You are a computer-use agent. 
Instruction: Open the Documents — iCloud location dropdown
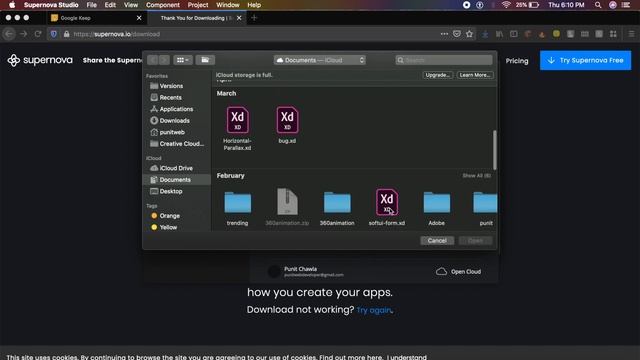tap(320, 60)
